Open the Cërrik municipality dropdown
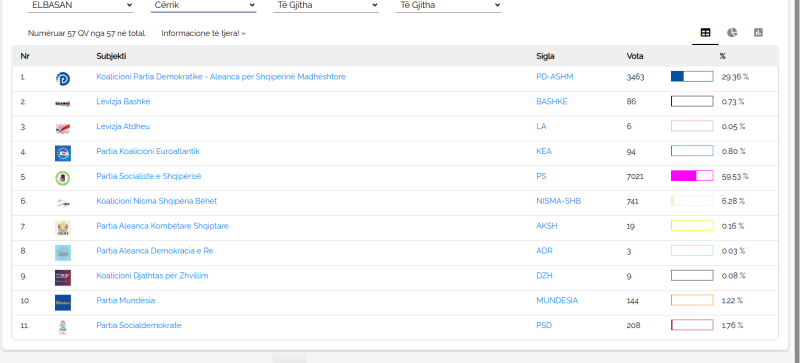This screenshot has width=800, height=363. pyautogui.click(x=203, y=5)
